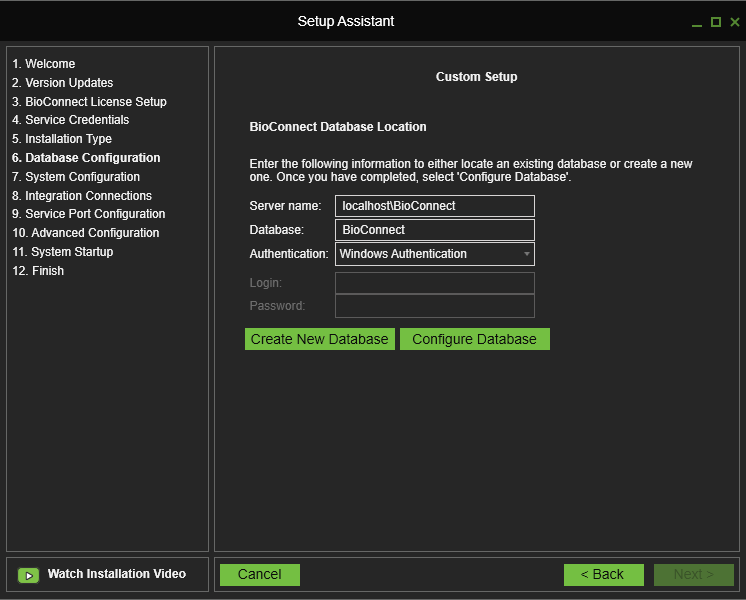746x600 pixels.
Task: Open the Authentication dropdown
Action: tap(434, 254)
